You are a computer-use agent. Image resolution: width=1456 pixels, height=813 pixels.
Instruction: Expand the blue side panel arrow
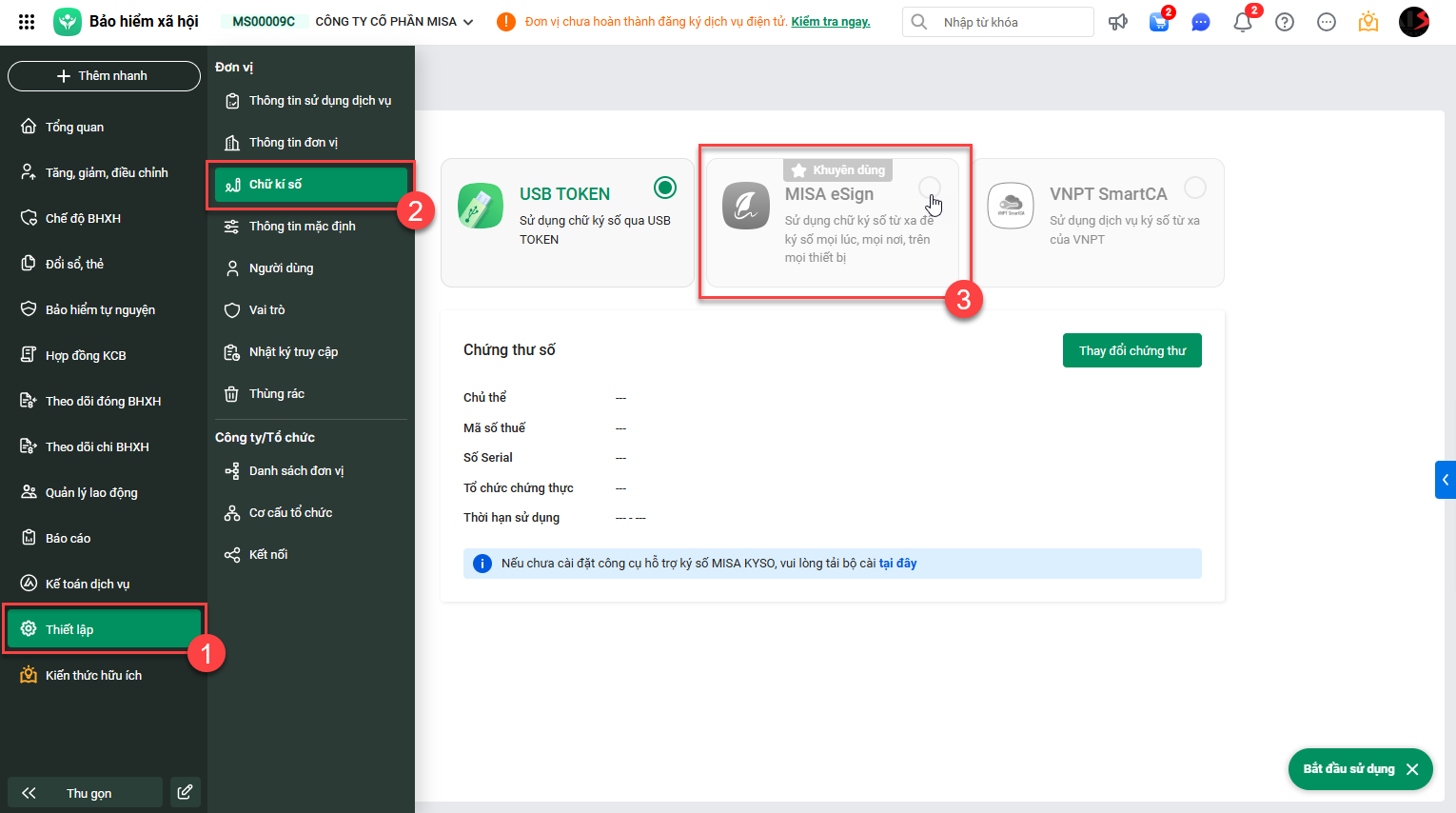[x=1446, y=480]
